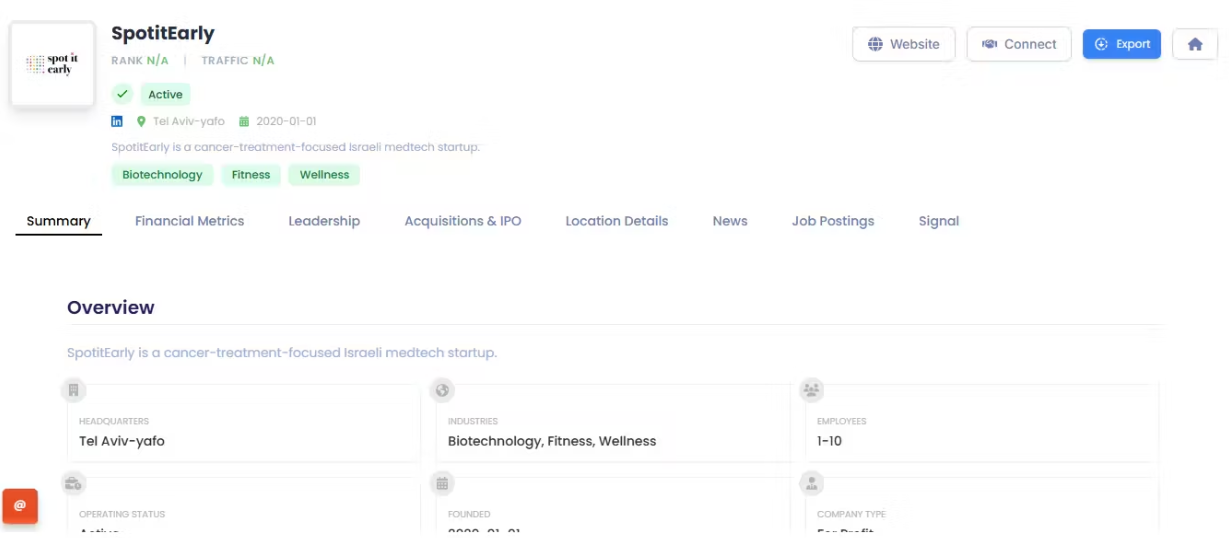Click the SpotitEarly logo thumbnail
The width and height of the screenshot is (1229, 538).
53,64
